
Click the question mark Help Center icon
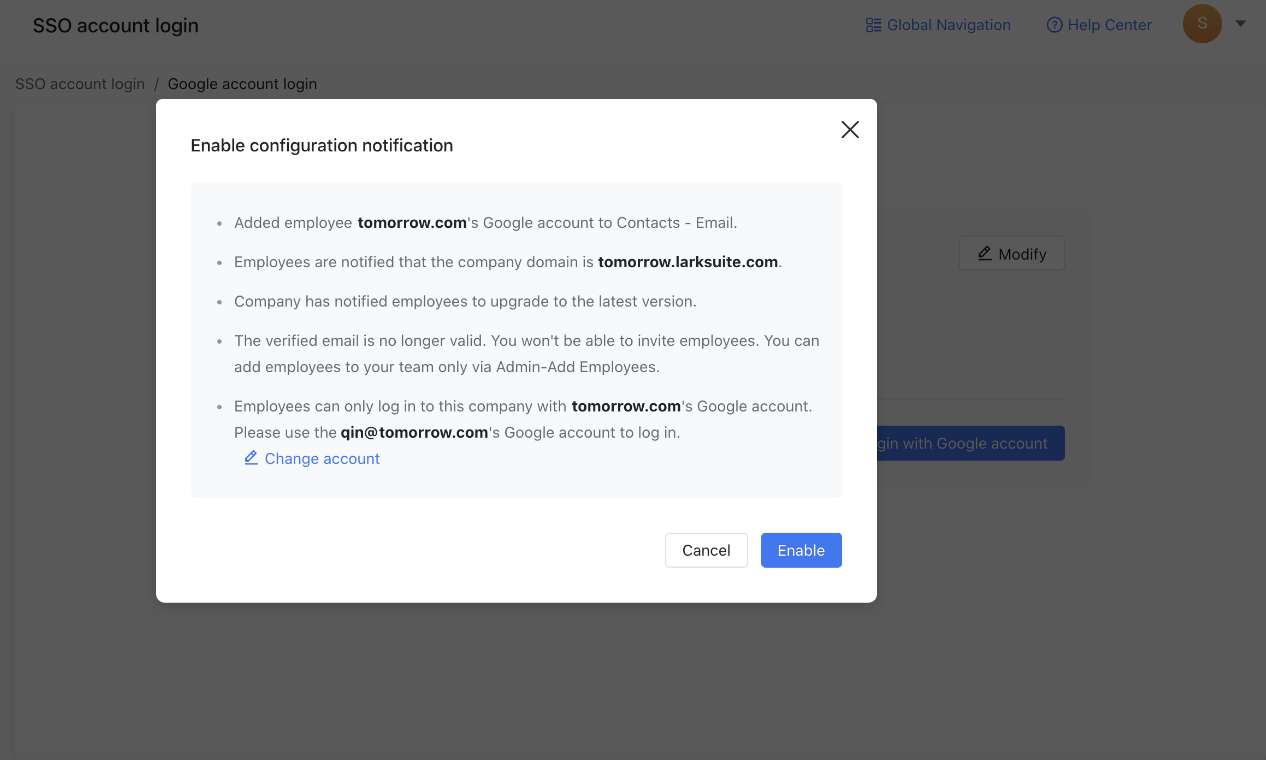point(1053,24)
